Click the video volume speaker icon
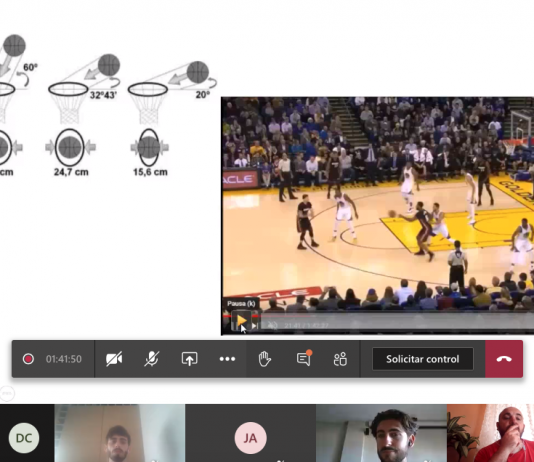Viewport: 534px width, 462px height. (x=272, y=326)
